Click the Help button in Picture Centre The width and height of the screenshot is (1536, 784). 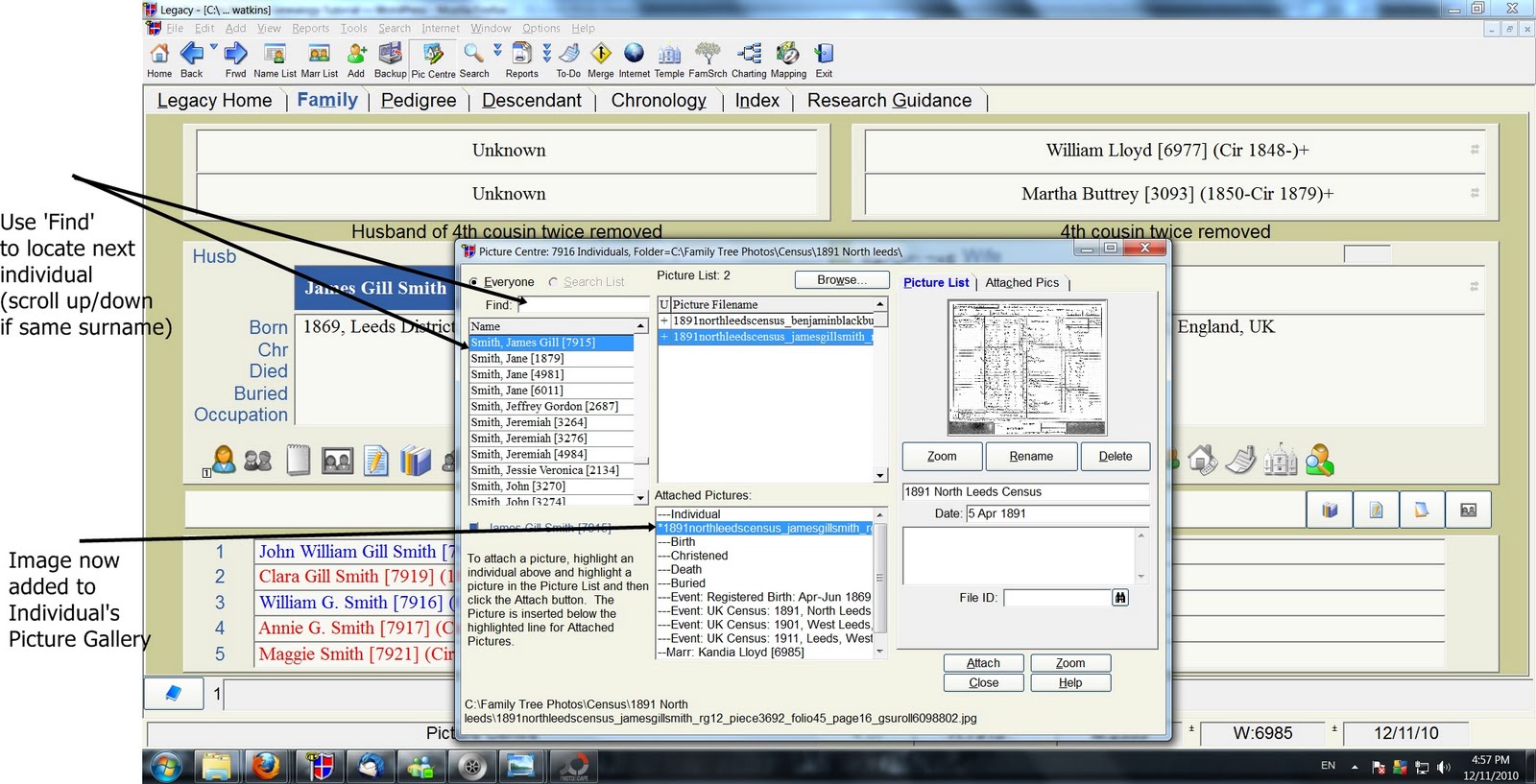[x=1070, y=683]
